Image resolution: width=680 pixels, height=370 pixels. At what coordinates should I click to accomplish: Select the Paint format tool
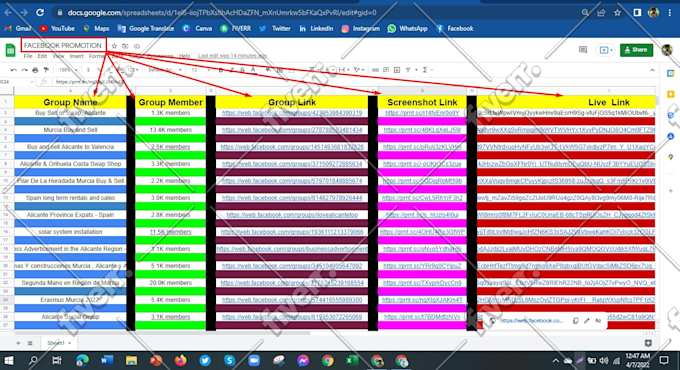click(46, 70)
